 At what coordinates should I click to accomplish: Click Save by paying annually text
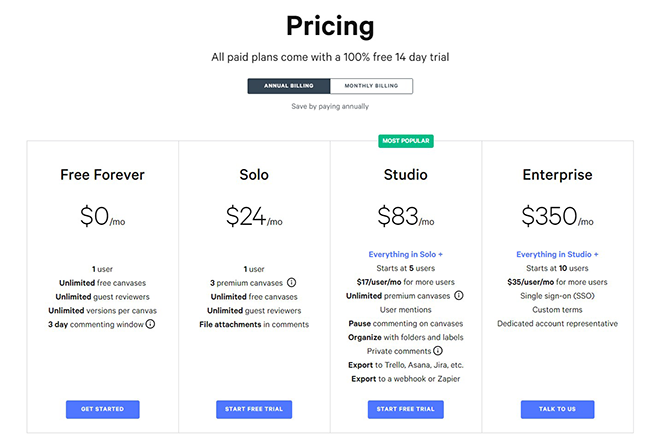(330, 107)
